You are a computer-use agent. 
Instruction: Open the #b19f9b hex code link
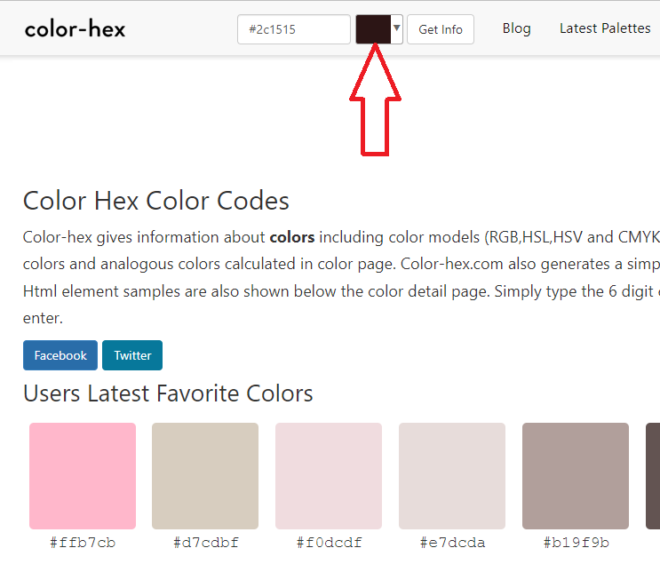pyautogui.click(x=575, y=543)
